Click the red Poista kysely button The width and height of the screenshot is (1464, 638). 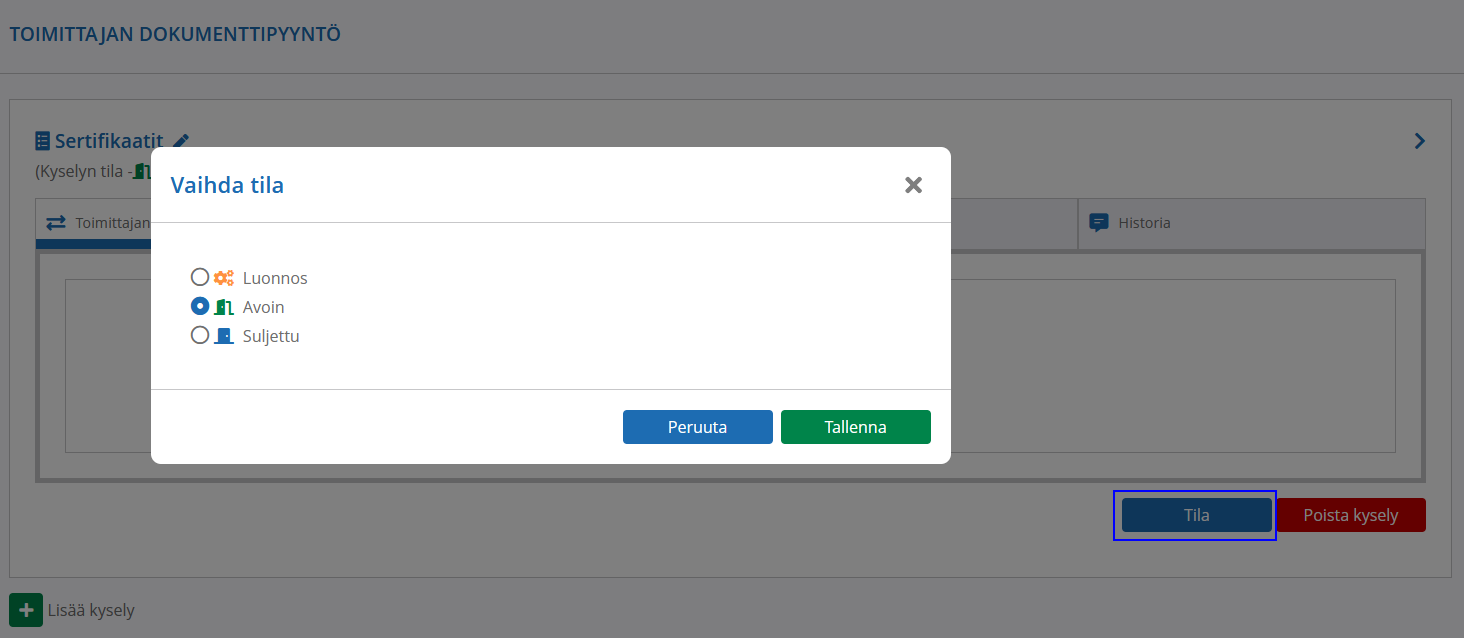[x=1350, y=515]
